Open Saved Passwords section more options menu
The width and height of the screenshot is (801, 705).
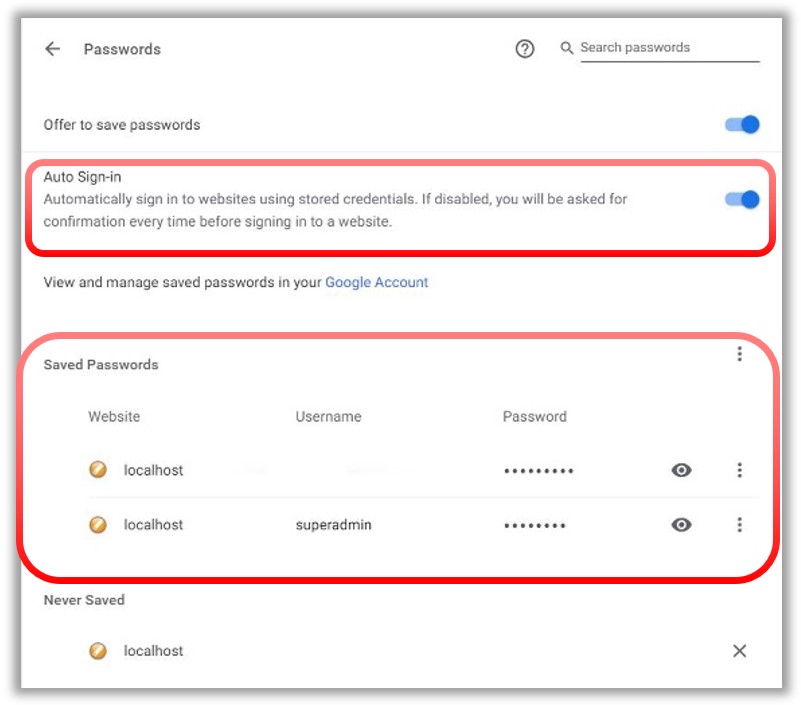739,354
